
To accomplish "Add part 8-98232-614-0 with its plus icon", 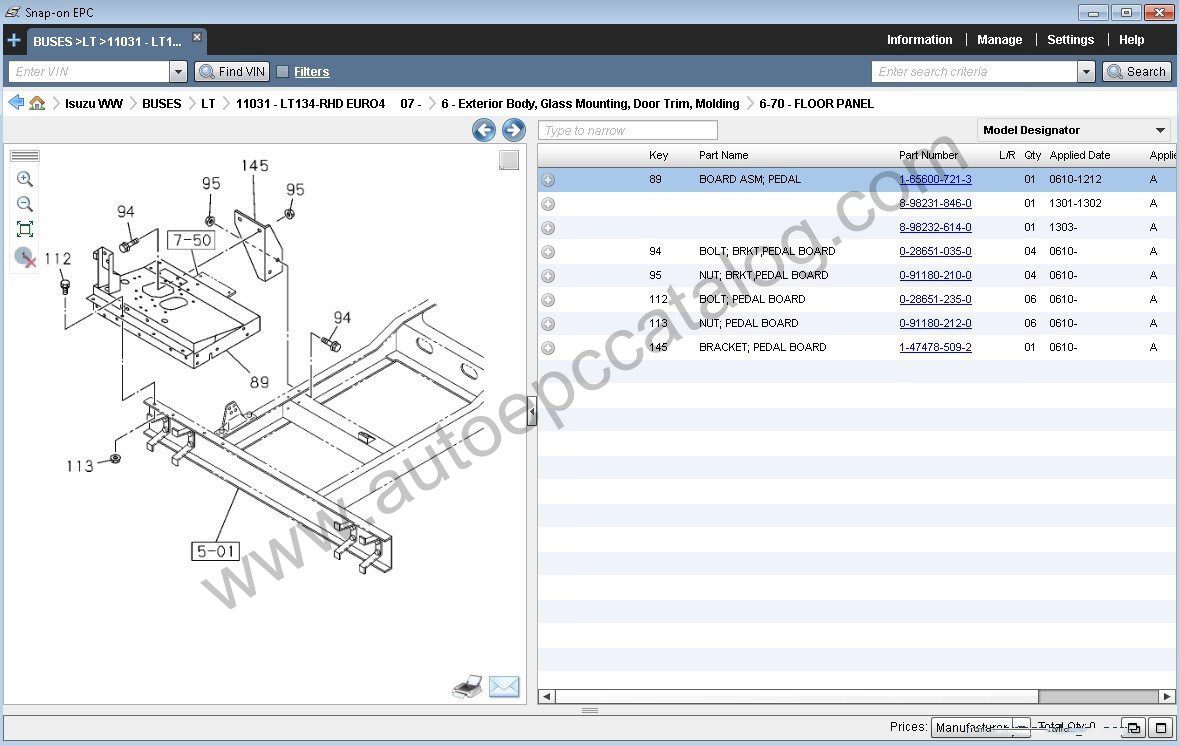I will 548,228.
